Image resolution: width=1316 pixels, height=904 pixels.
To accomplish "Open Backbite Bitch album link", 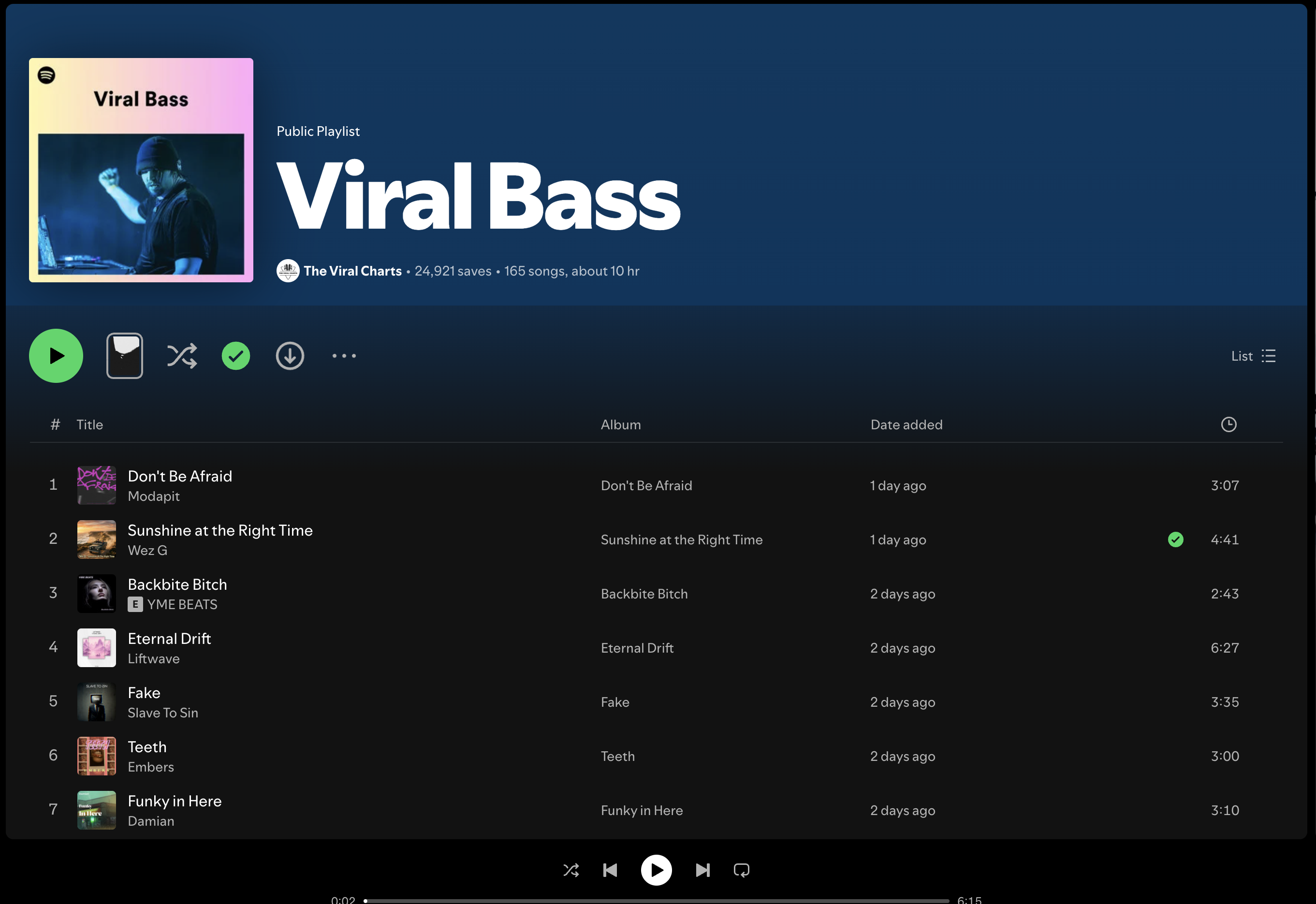I will pyautogui.click(x=644, y=594).
